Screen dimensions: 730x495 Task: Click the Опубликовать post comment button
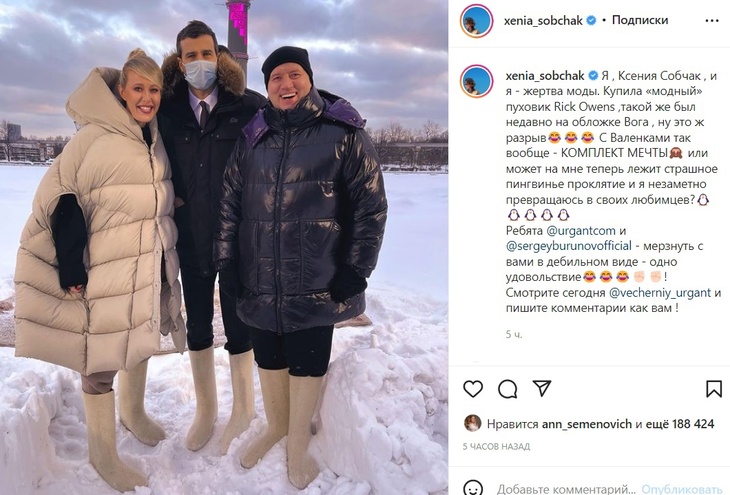click(x=682, y=489)
